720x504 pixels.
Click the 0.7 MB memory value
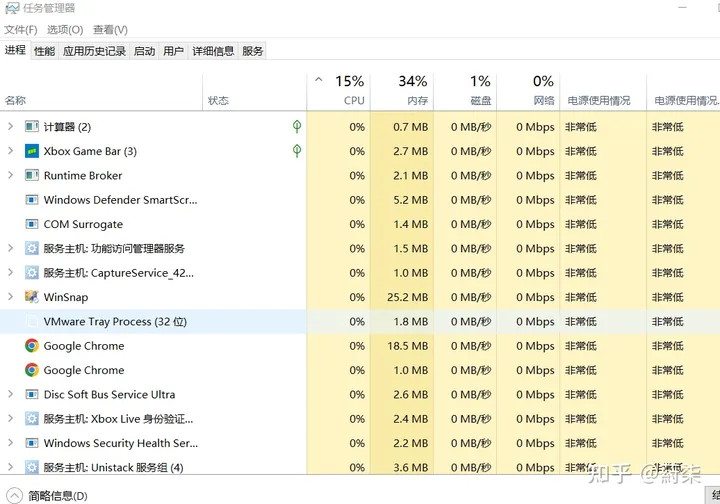[411, 127]
